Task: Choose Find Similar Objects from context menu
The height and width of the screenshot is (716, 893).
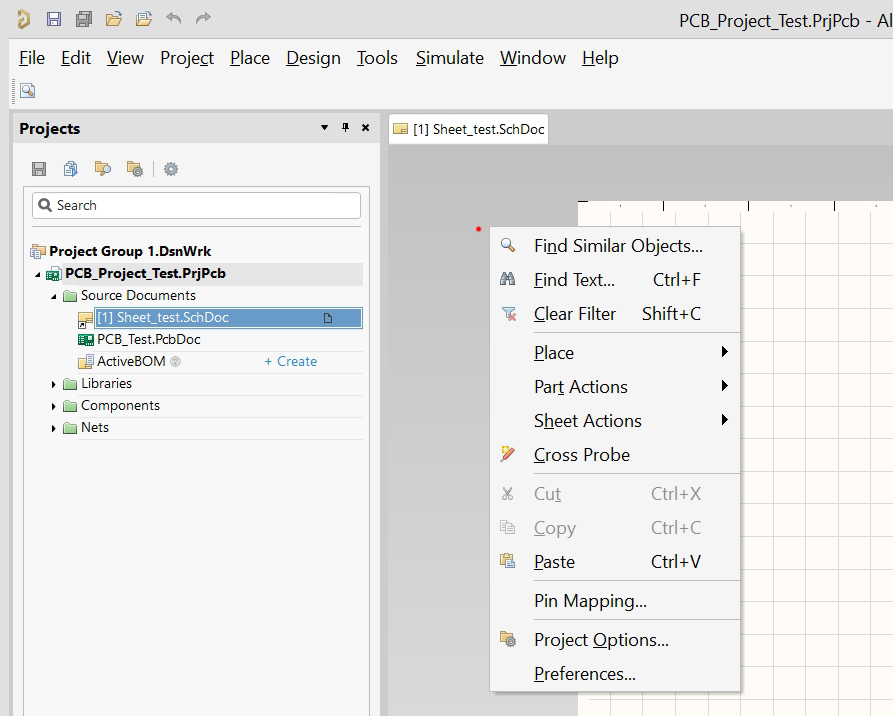Action: tap(615, 246)
